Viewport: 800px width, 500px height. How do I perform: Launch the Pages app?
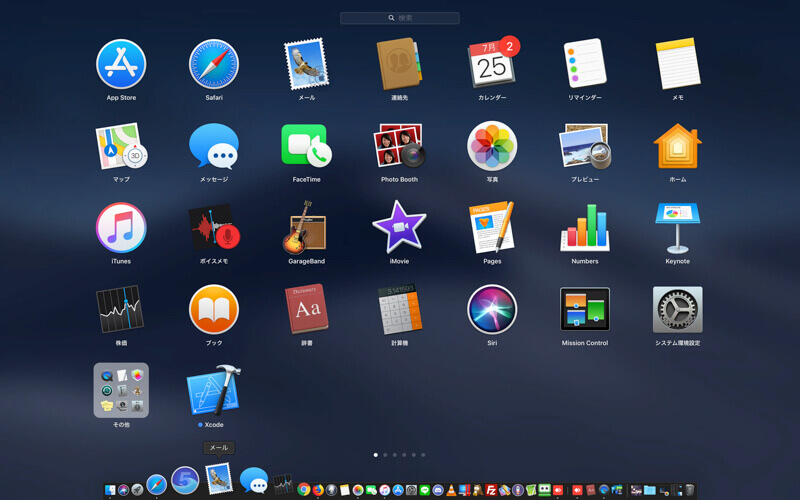[491, 228]
